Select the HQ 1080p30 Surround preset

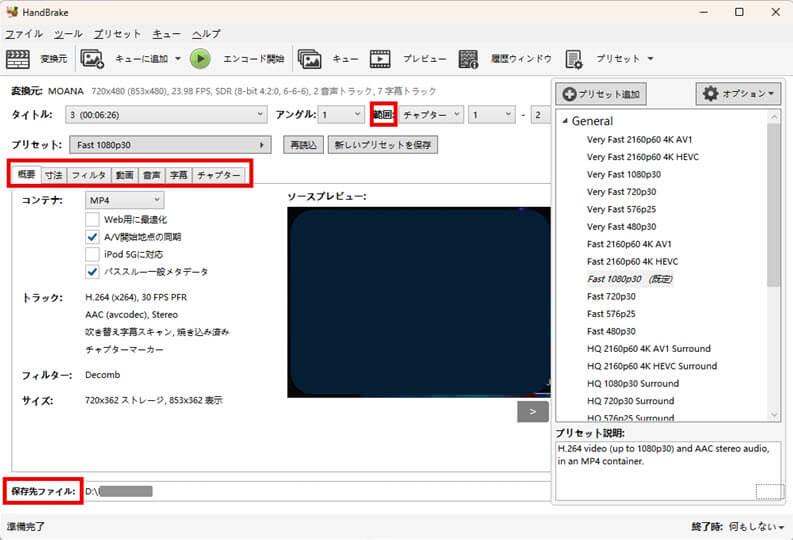(x=632, y=384)
